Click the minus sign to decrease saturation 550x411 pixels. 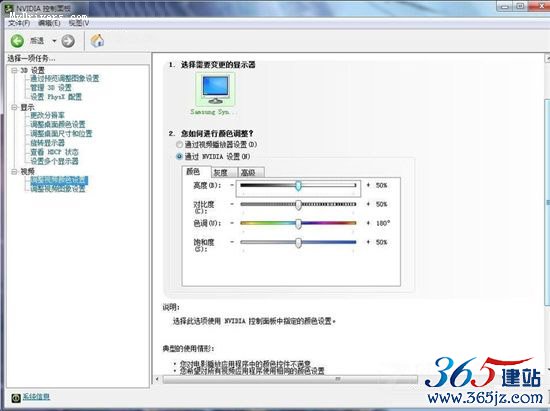point(232,242)
